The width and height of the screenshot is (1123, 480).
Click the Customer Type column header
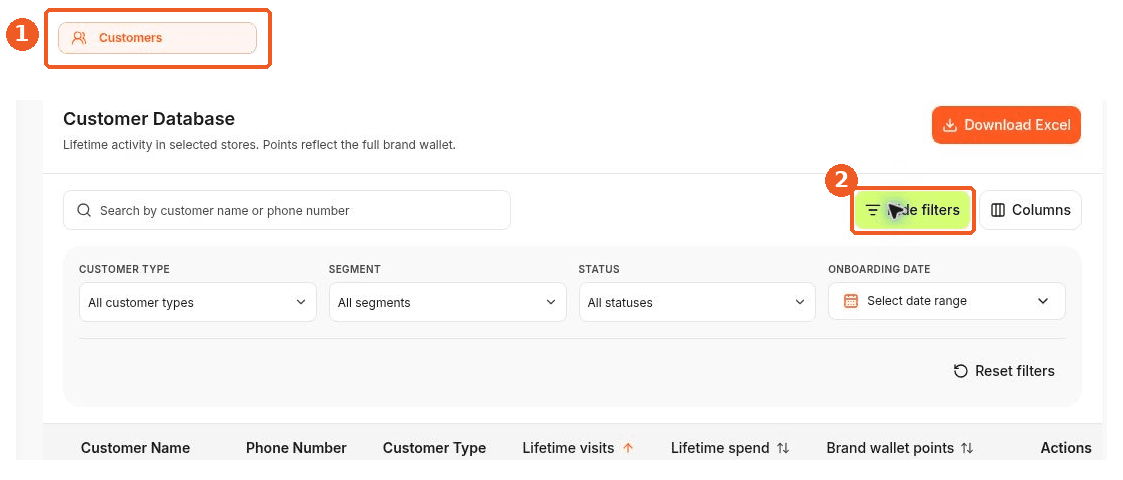434,448
